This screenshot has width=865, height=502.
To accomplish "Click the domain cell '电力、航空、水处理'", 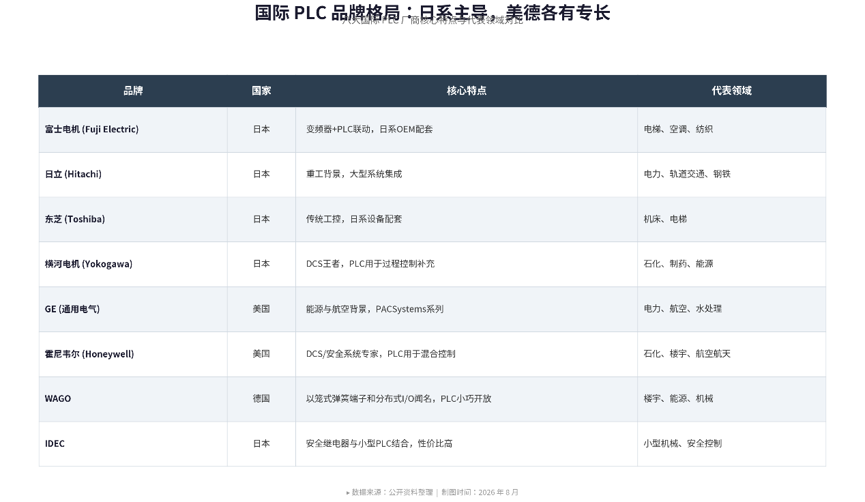I will 731,309.
